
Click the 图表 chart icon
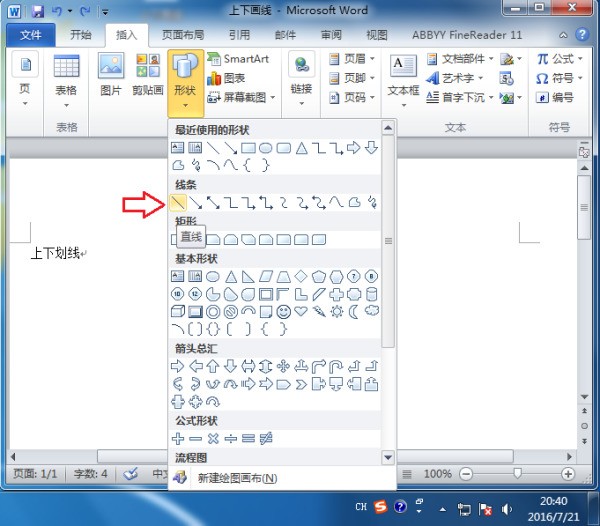coord(227,79)
